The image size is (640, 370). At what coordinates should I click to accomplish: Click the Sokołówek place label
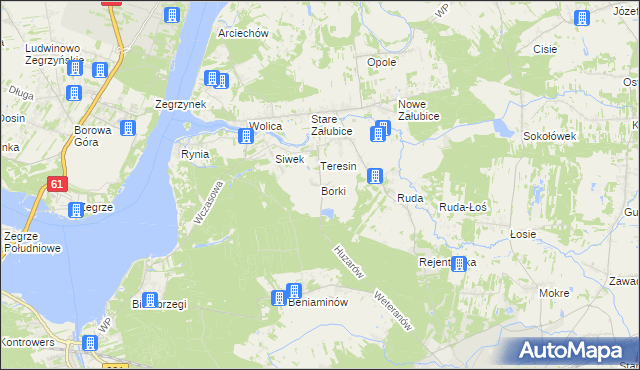click(x=550, y=136)
